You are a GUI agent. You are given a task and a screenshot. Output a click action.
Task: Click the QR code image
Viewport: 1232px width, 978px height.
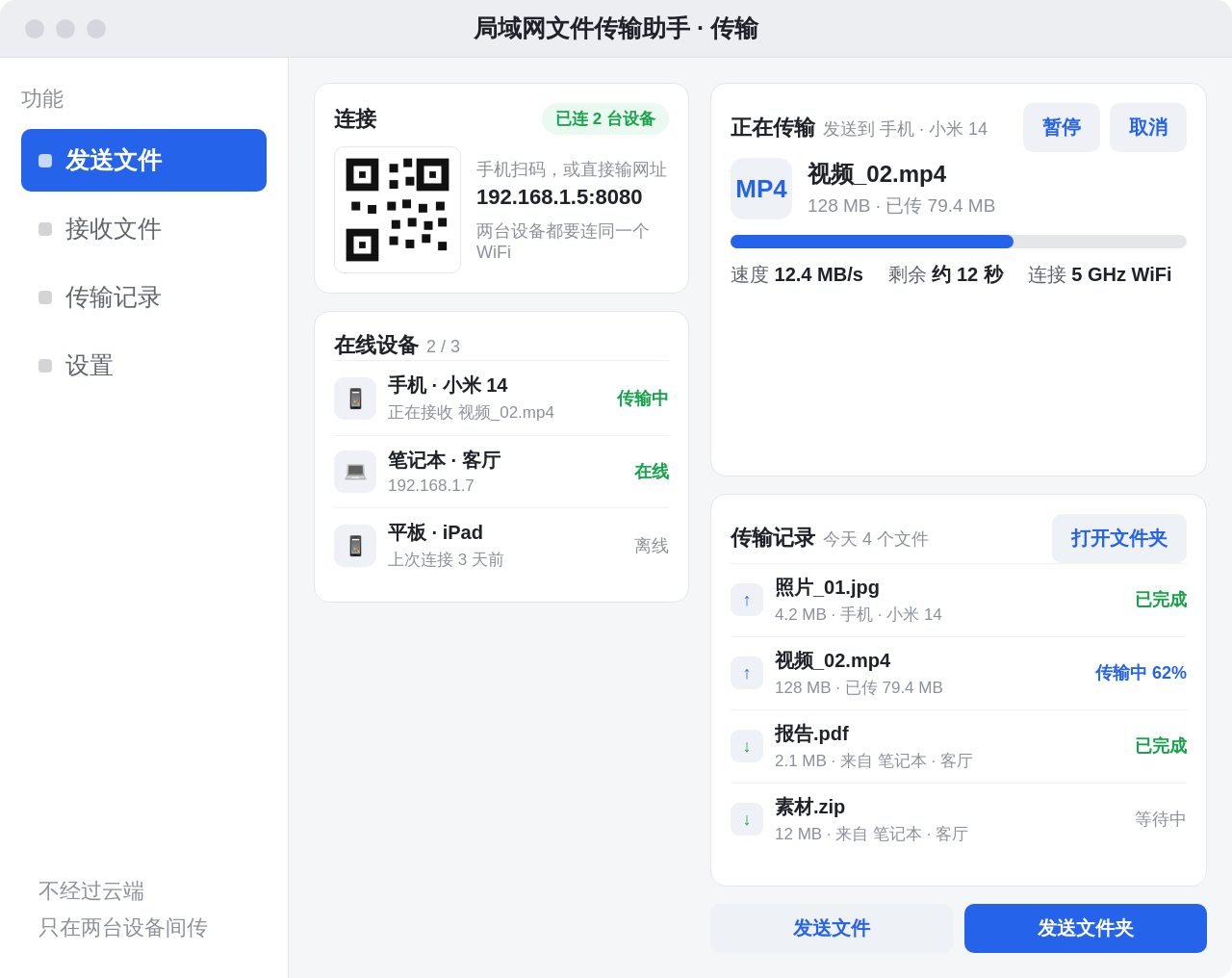[398, 210]
